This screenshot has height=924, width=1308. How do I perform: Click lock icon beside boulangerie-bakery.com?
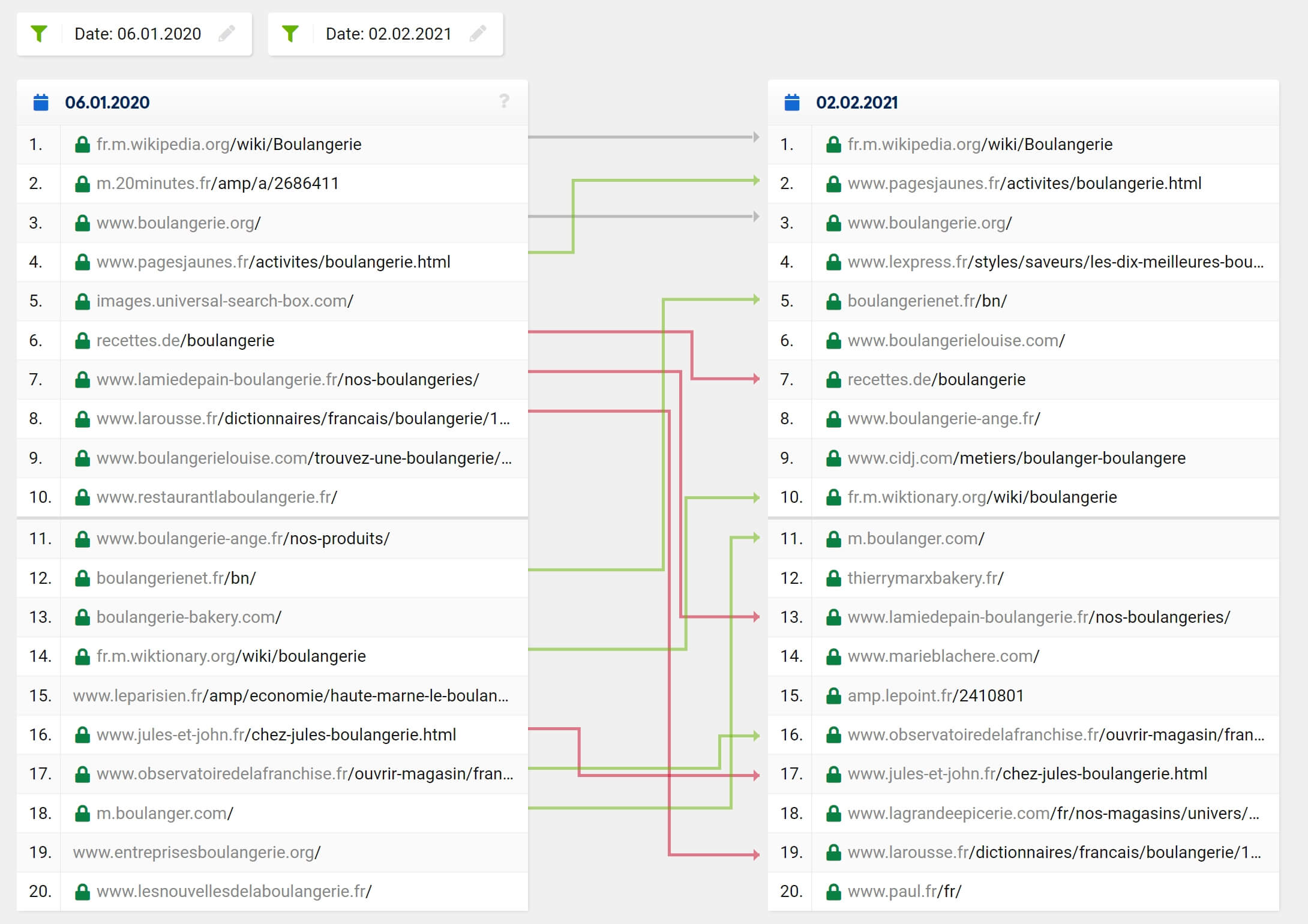82,617
